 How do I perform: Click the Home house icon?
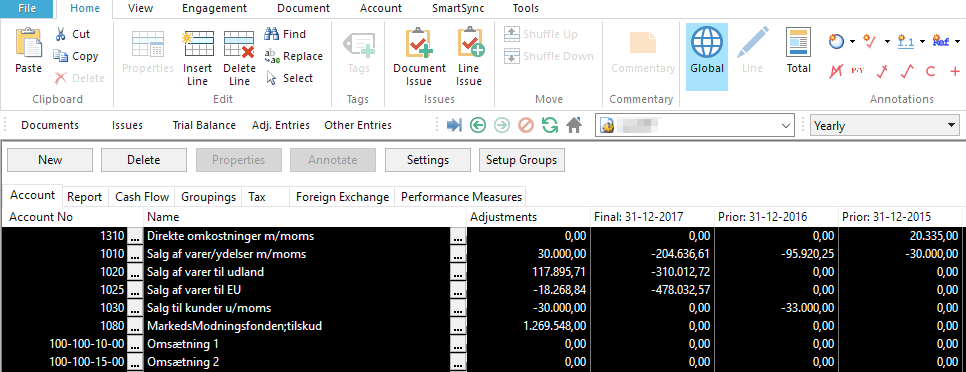coord(574,126)
